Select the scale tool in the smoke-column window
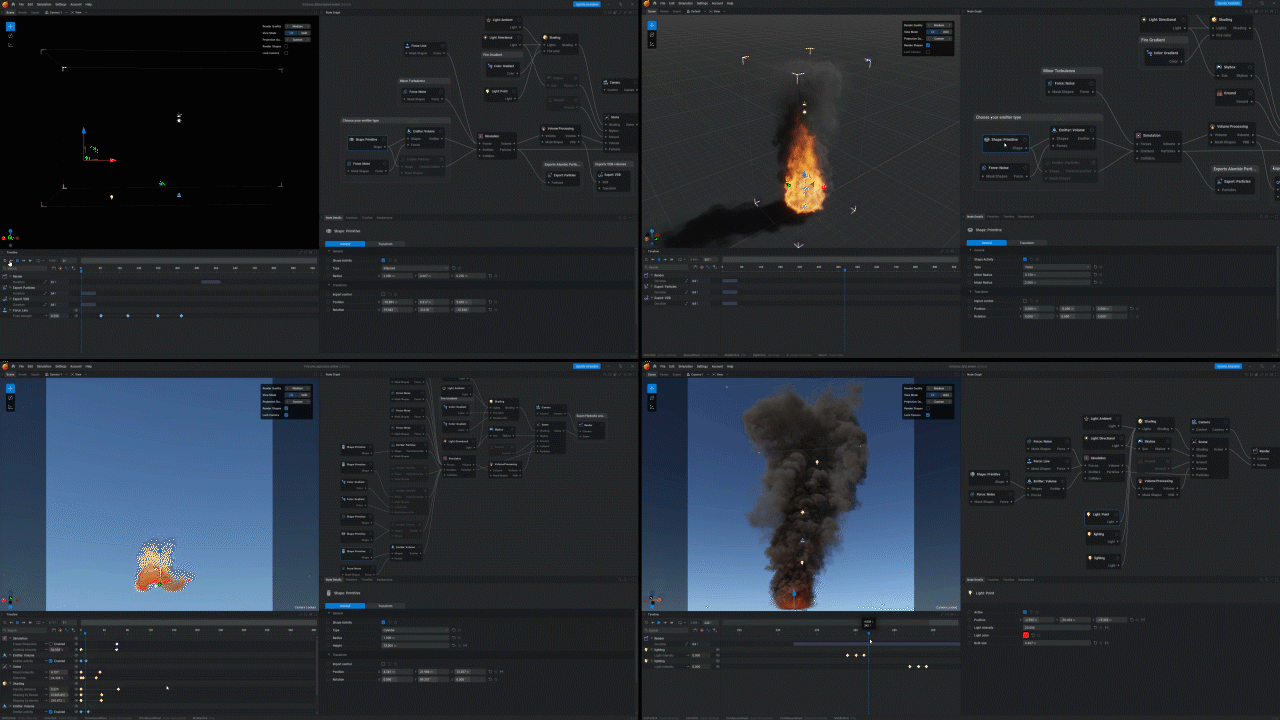Viewport: 1280px width, 720px height. coord(651,406)
